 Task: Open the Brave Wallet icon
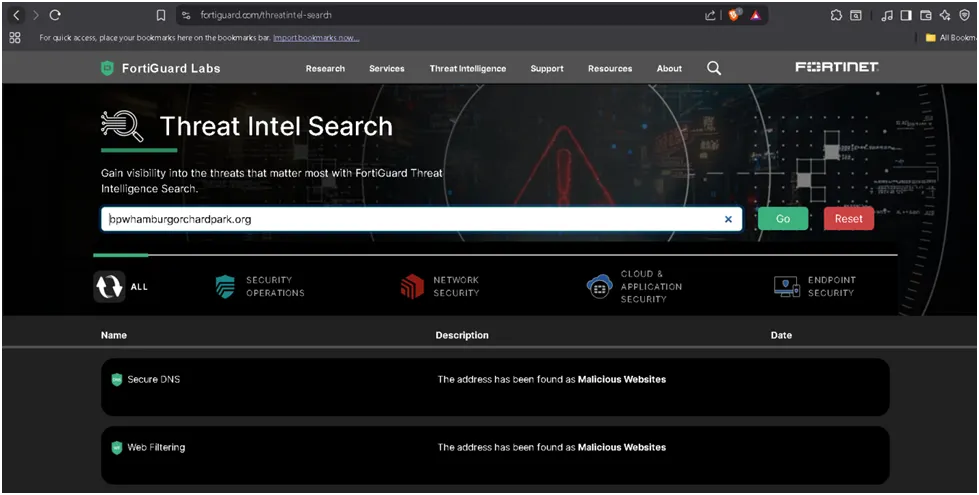926,16
